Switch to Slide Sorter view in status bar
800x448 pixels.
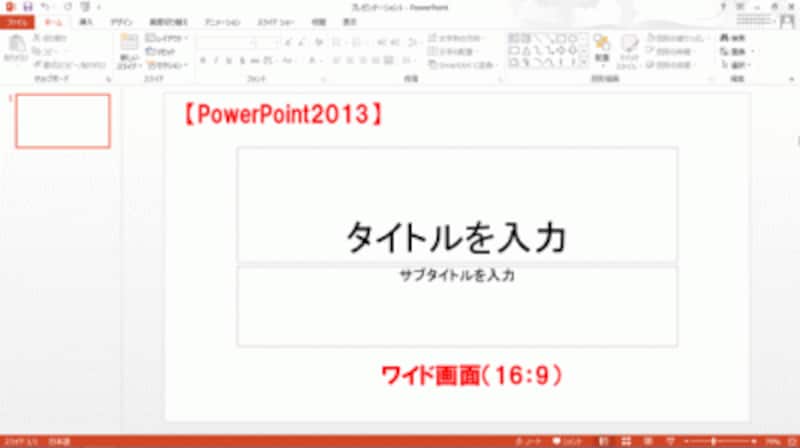[x=626, y=441]
